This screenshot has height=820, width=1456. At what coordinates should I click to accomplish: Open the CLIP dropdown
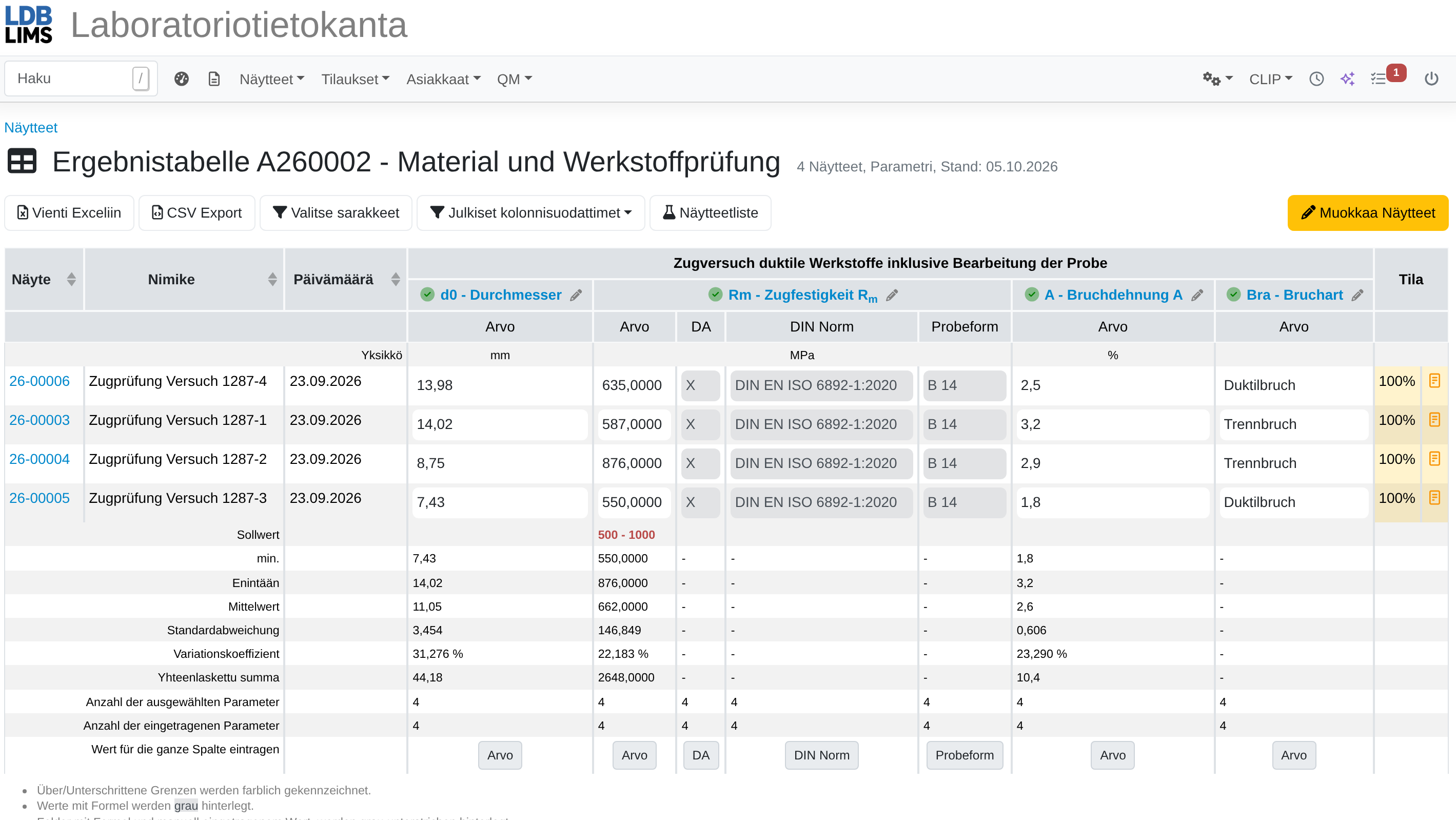(x=1271, y=79)
